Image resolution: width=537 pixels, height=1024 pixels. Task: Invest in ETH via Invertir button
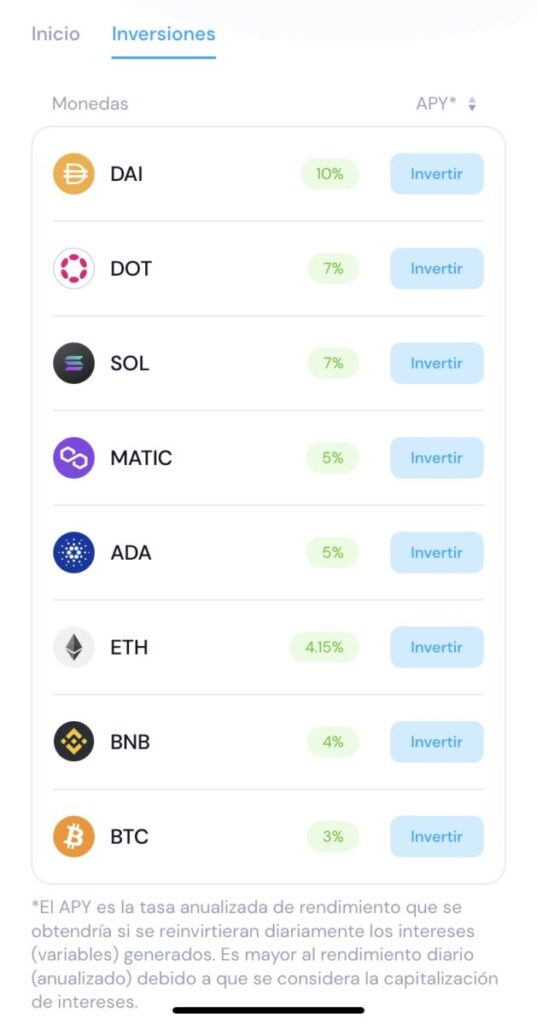point(437,647)
